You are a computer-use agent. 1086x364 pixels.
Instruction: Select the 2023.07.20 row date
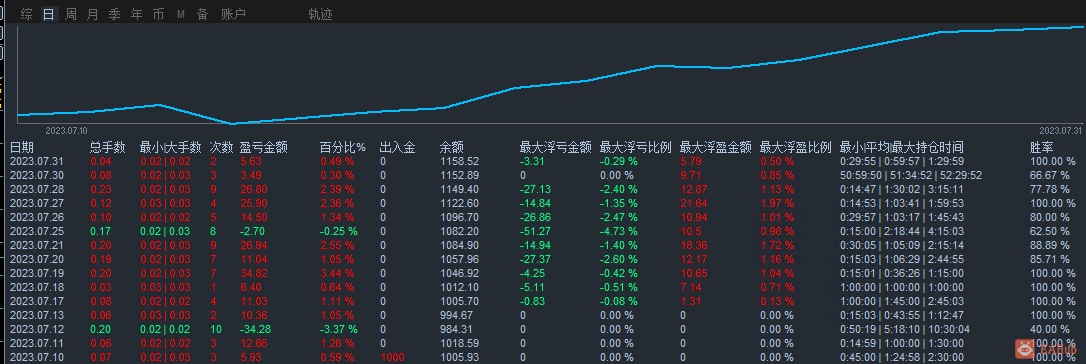pos(37,259)
